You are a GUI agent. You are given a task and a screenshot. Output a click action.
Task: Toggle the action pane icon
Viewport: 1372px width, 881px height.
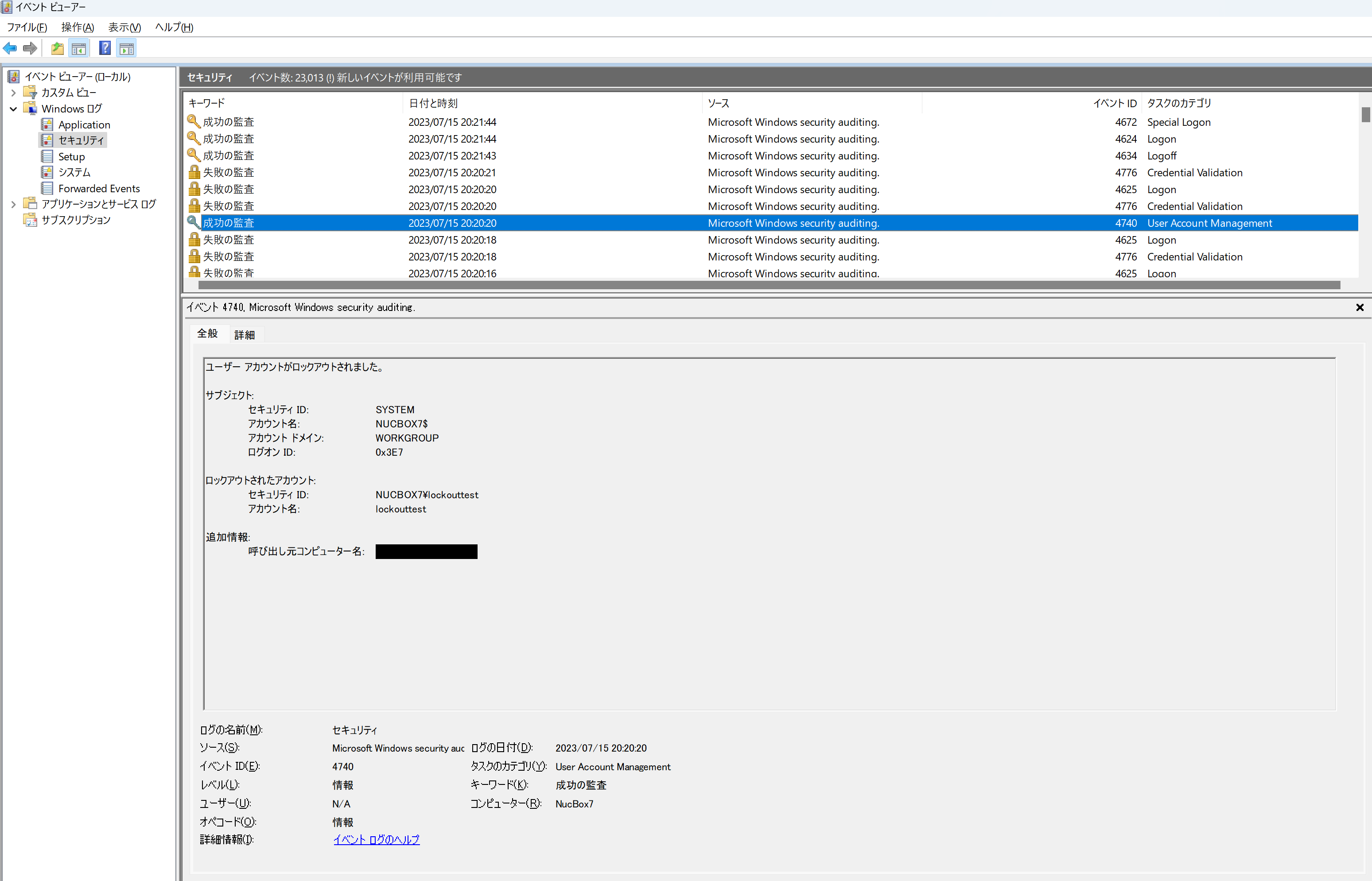coord(126,48)
